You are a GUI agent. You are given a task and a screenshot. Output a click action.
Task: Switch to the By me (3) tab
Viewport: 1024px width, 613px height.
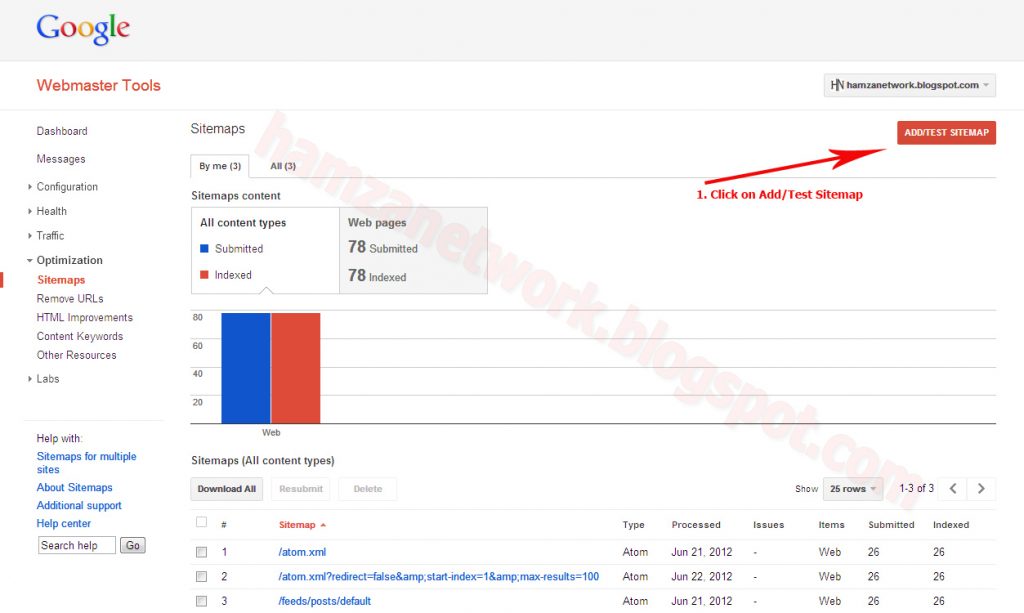(220, 166)
